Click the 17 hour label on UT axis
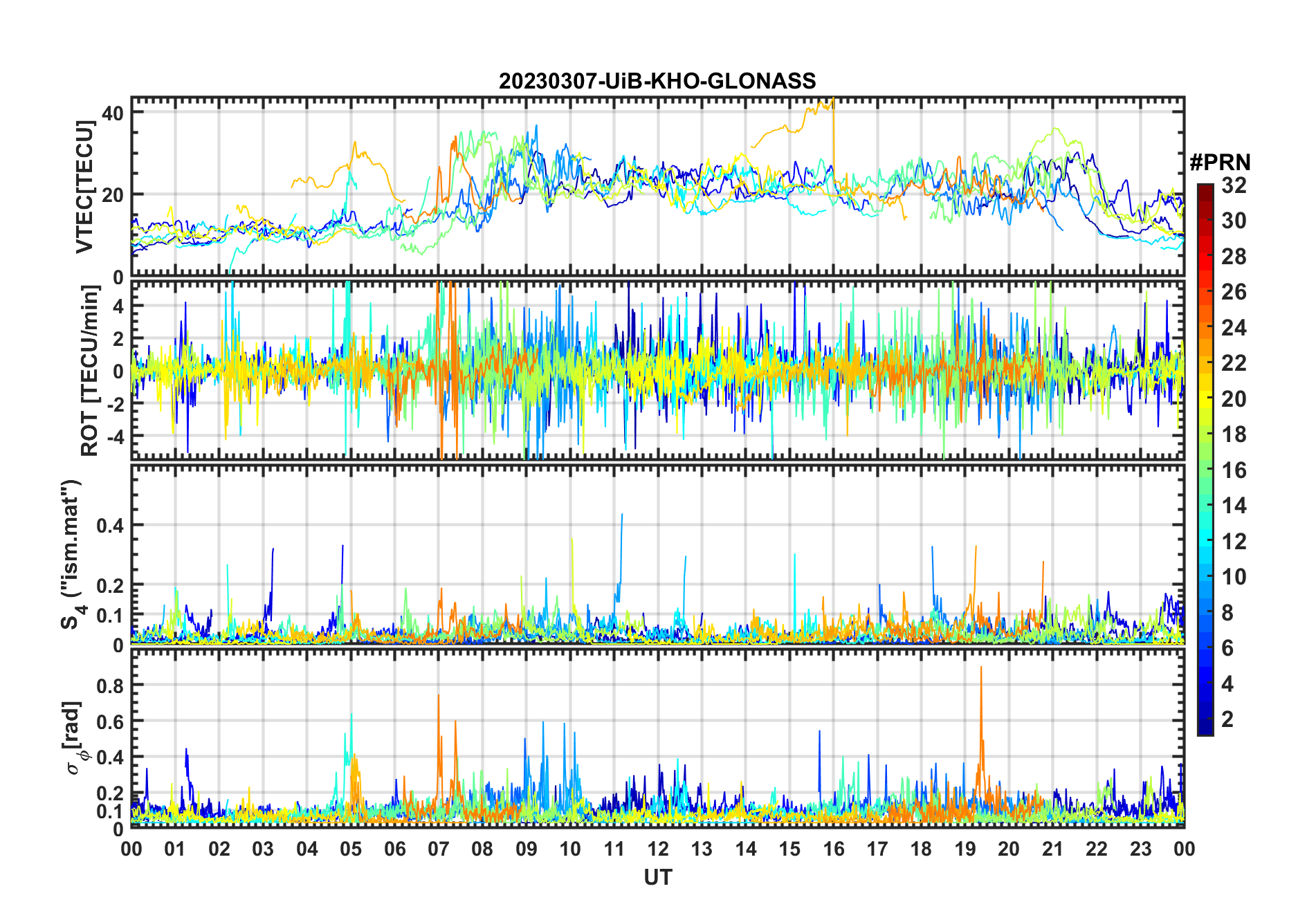 [877, 849]
